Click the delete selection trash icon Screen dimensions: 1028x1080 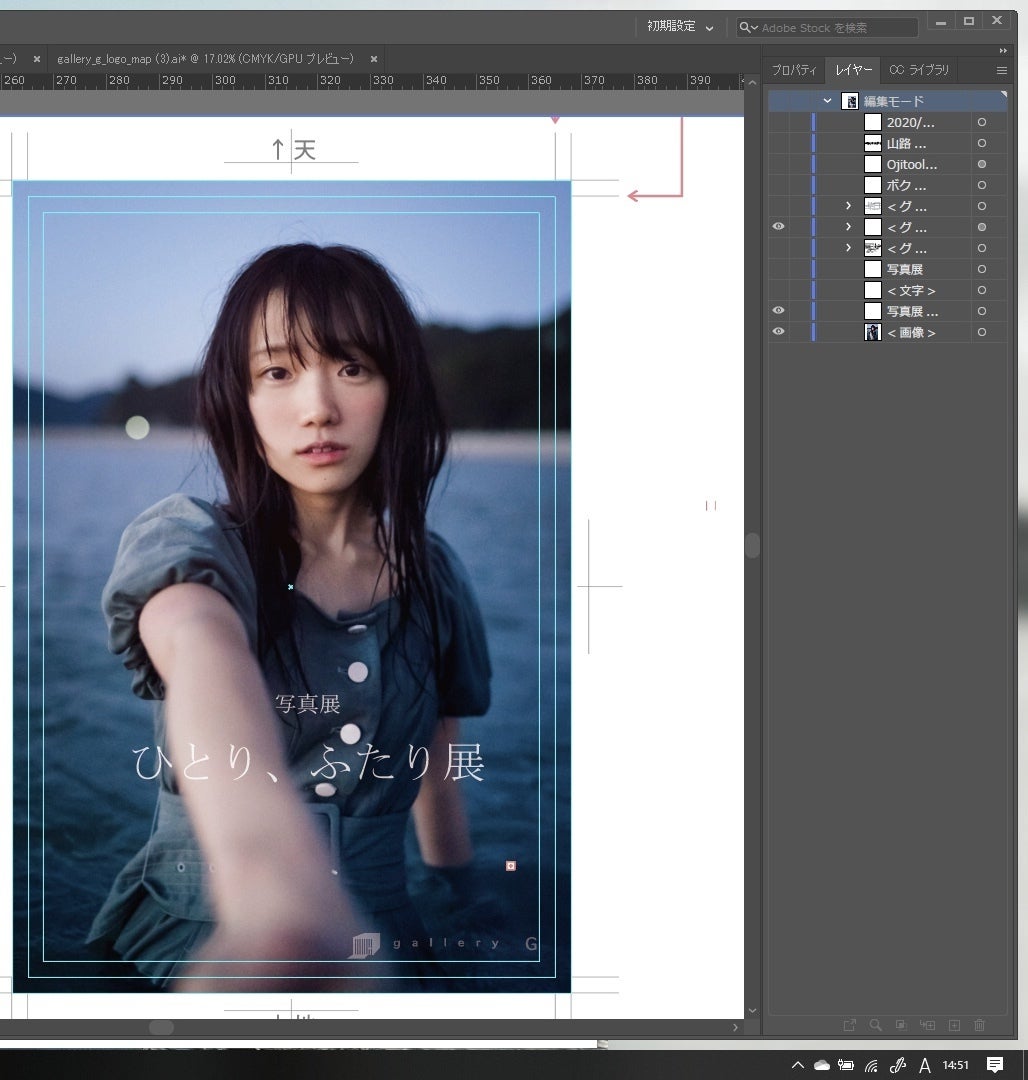coord(979,1025)
